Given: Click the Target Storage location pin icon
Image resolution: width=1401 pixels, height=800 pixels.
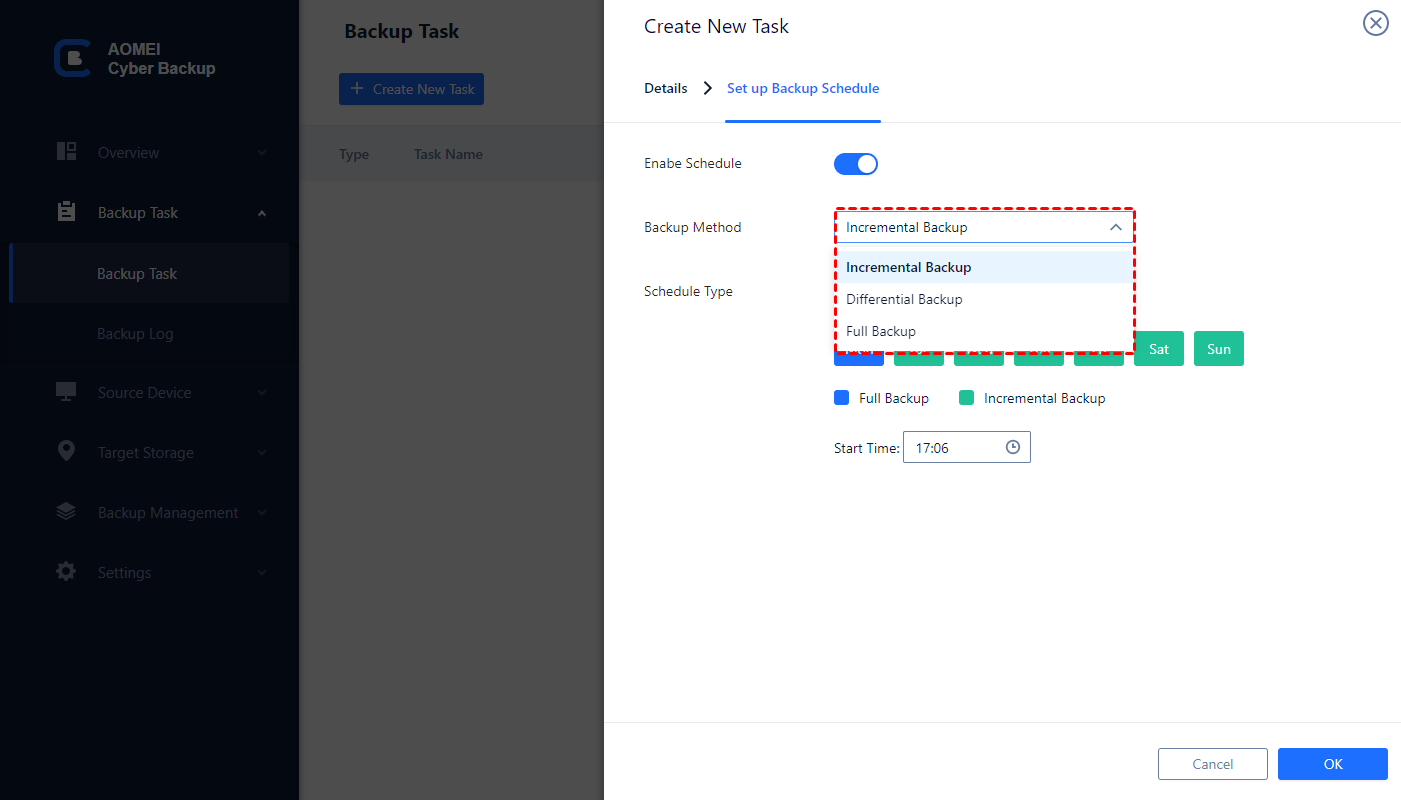Looking at the screenshot, I should [x=67, y=452].
